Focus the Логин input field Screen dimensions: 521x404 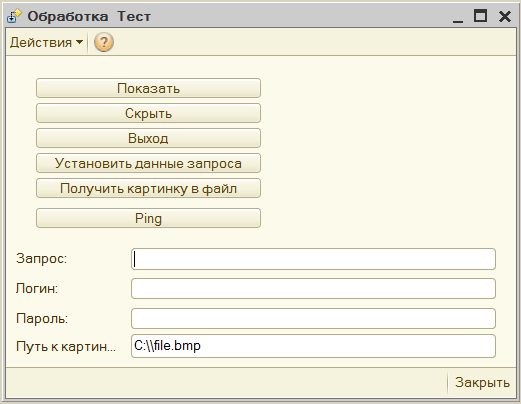coord(313,289)
